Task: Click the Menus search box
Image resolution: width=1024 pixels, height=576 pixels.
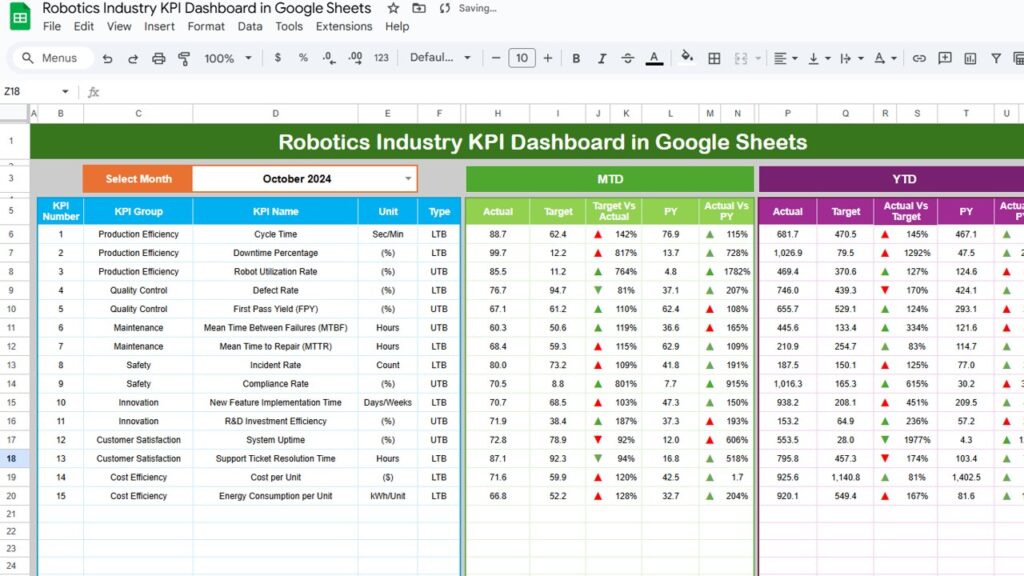Action: point(52,58)
